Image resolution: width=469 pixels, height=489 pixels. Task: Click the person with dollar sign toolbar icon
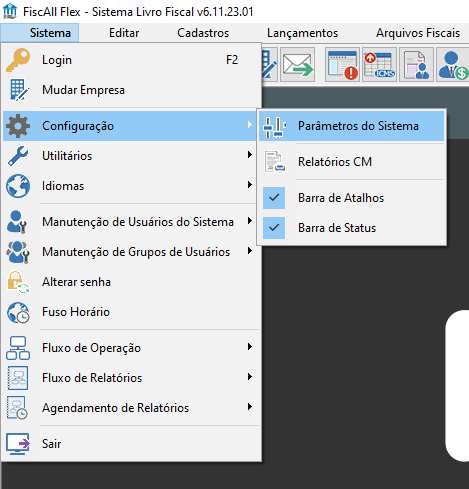[453, 65]
